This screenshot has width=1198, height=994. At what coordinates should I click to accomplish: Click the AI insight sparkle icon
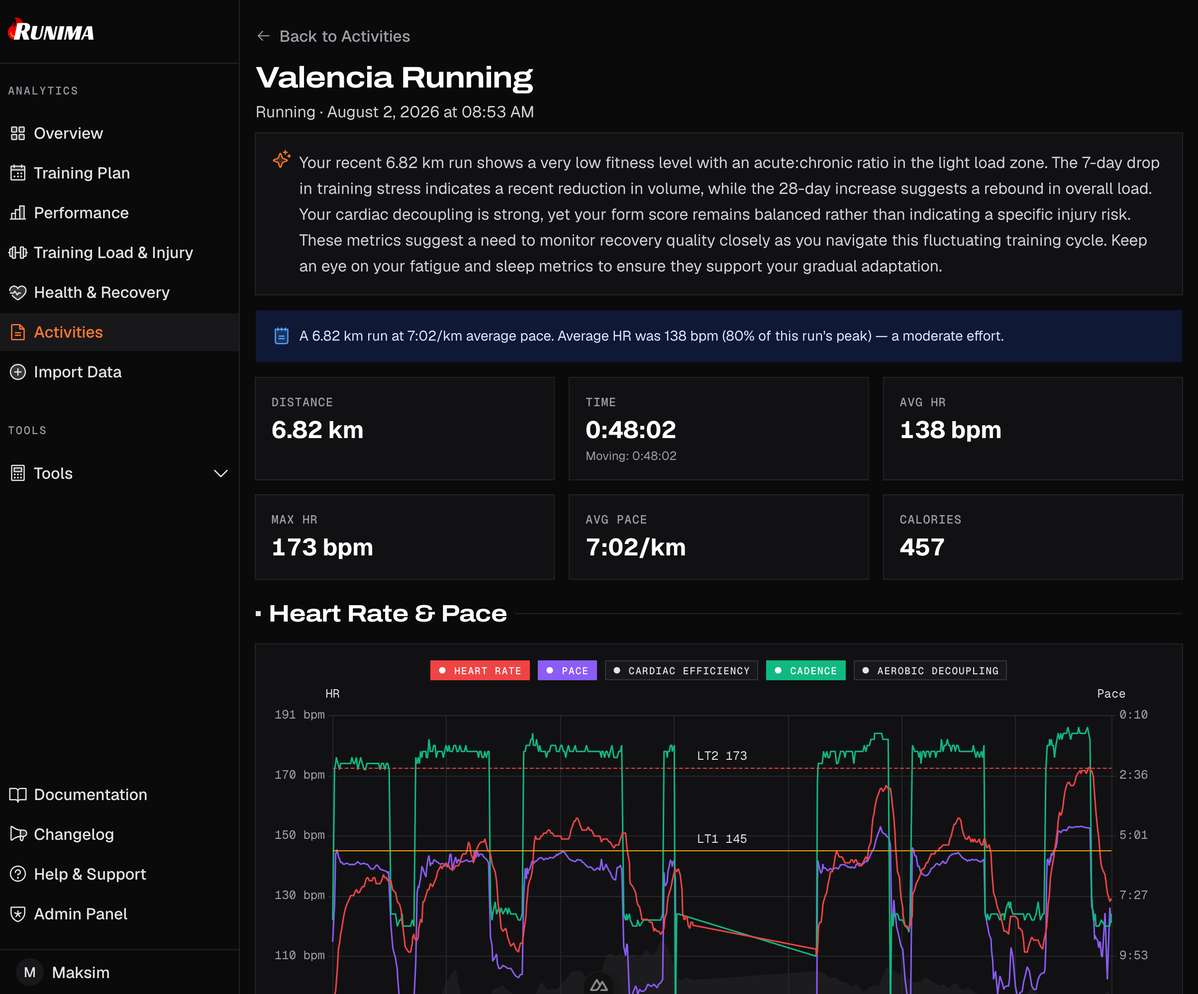281,159
